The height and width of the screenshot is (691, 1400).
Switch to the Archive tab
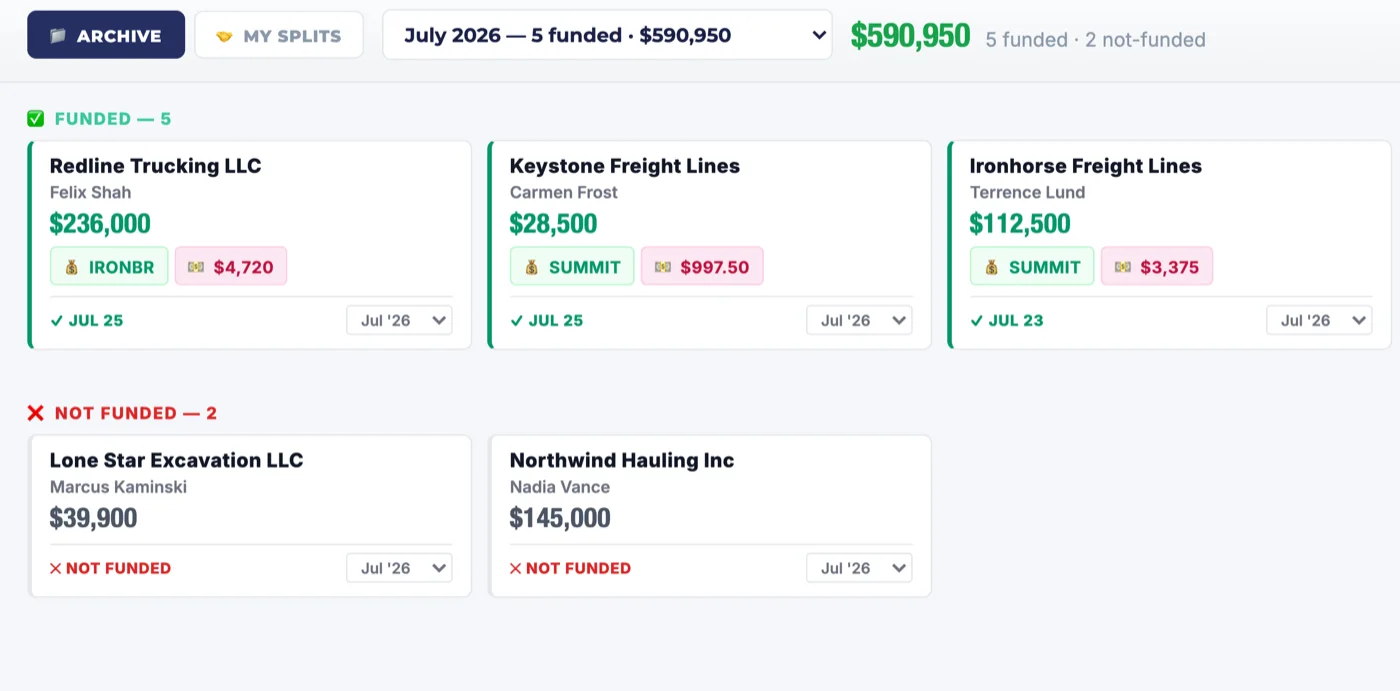point(106,35)
